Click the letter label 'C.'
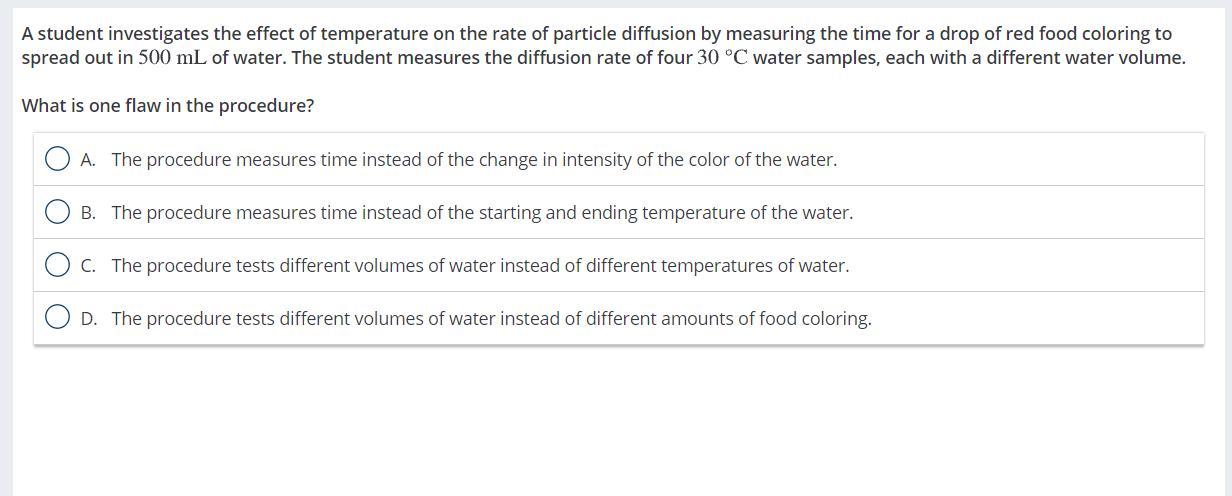 [x=89, y=266]
